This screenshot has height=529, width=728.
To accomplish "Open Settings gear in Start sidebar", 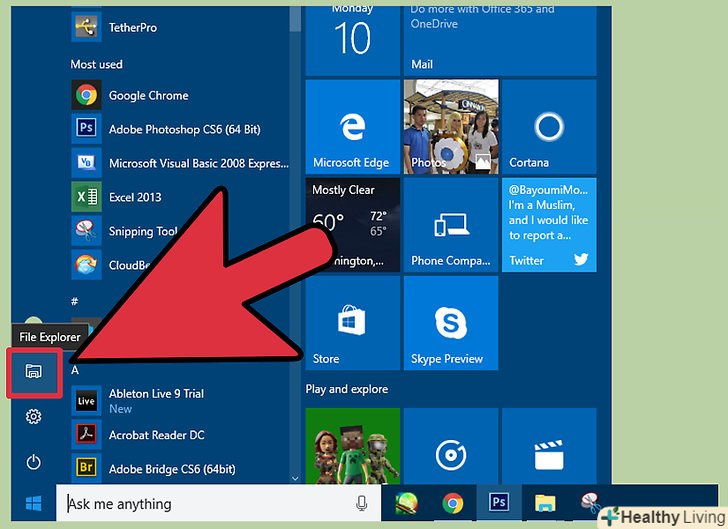I will [33, 416].
